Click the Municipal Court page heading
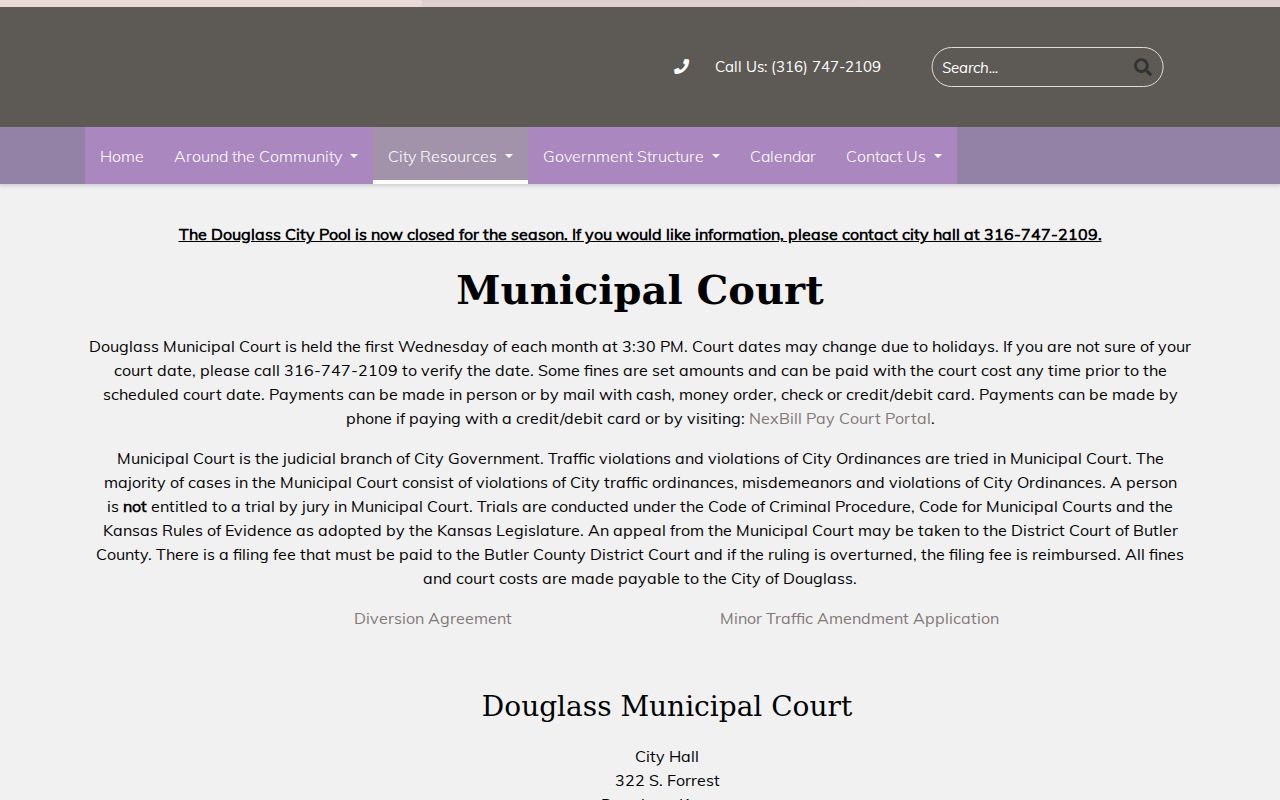 (x=640, y=290)
